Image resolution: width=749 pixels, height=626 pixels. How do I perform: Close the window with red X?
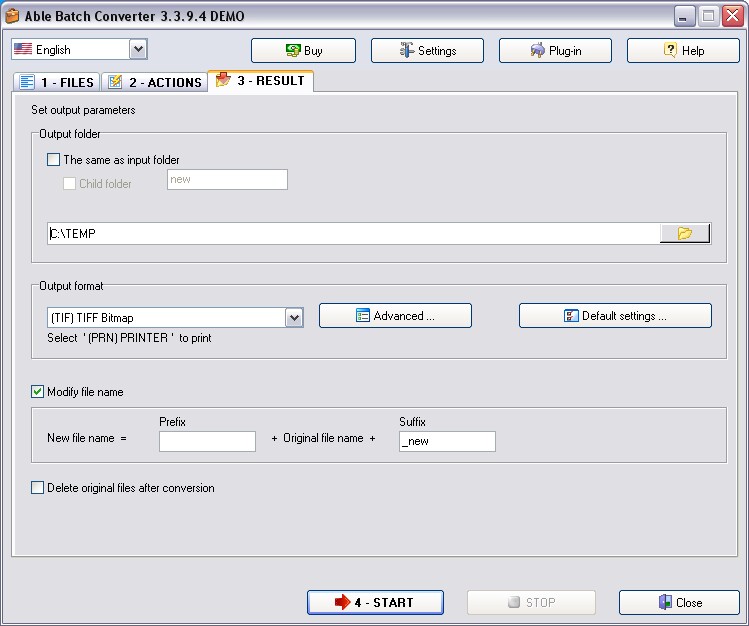click(733, 16)
